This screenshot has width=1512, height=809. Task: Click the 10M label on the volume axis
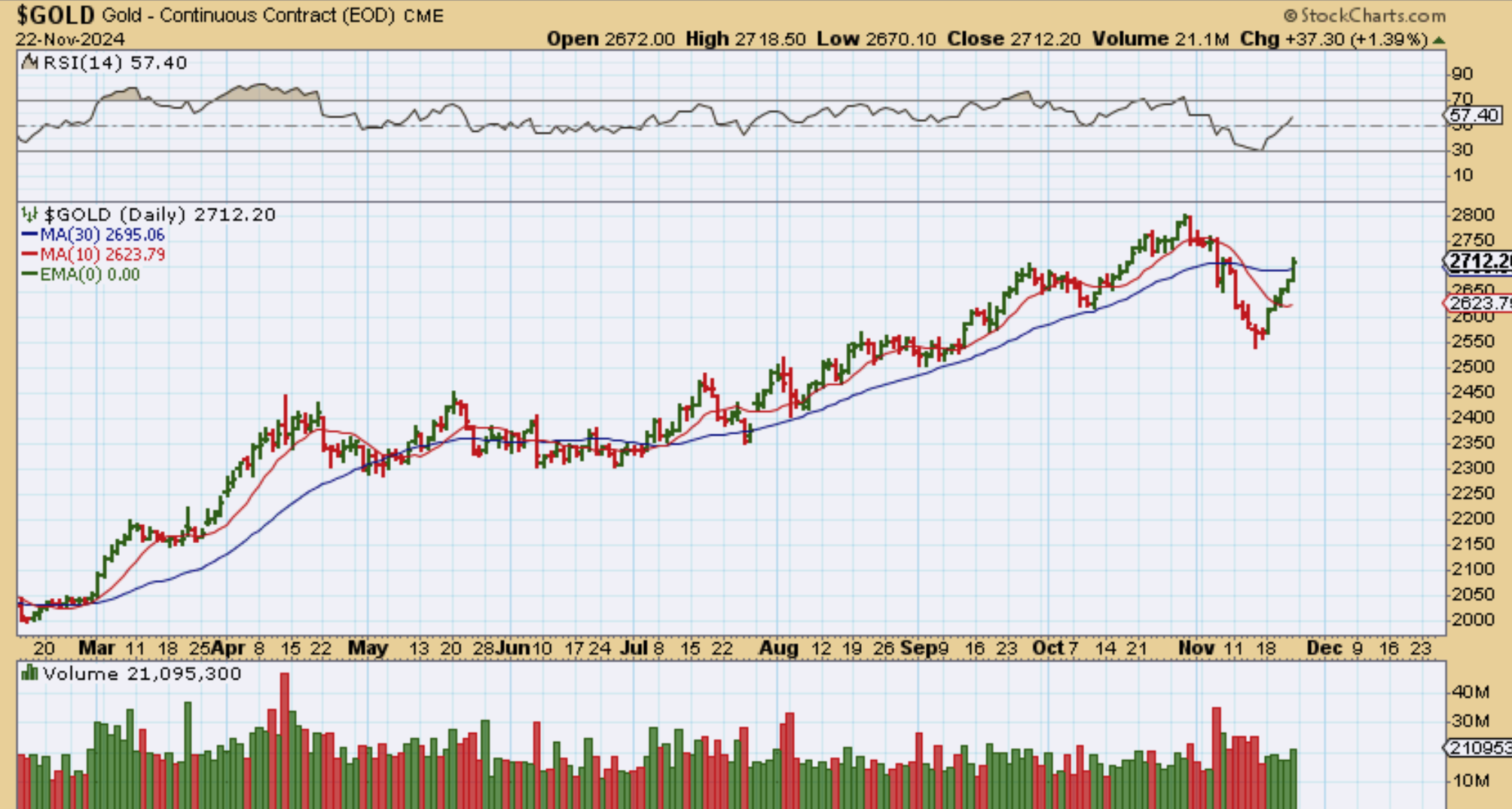tap(1471, 780)
